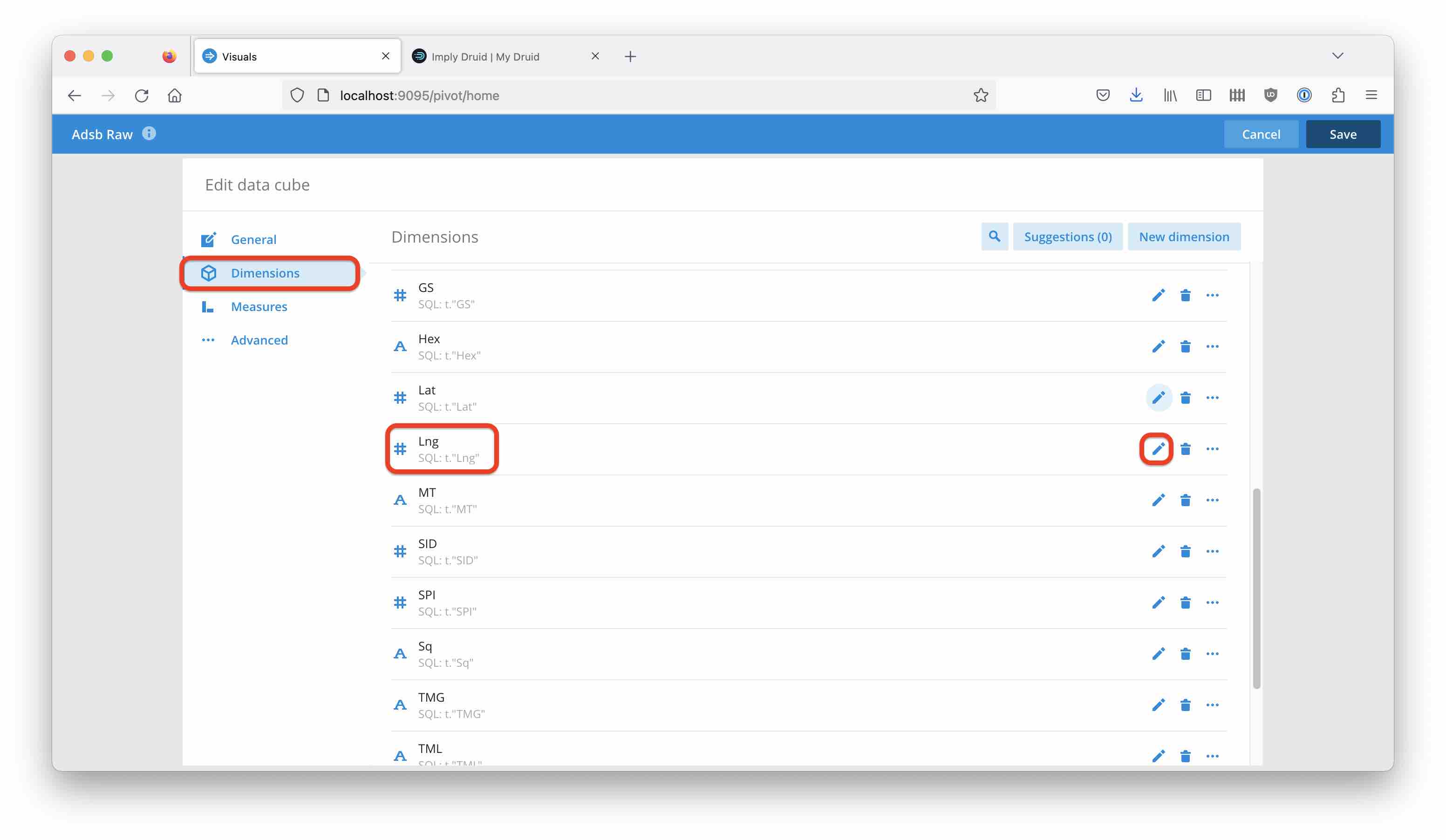Click trash icon for SID dimension

coord(1185,552)
